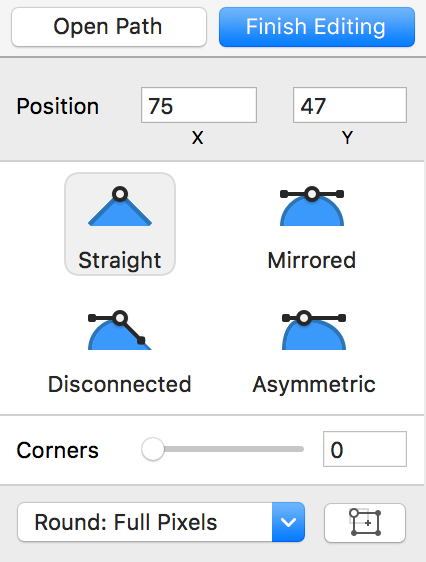Click the Asymmetric label text
Screen dimensions: 426x562
[314, 385]
